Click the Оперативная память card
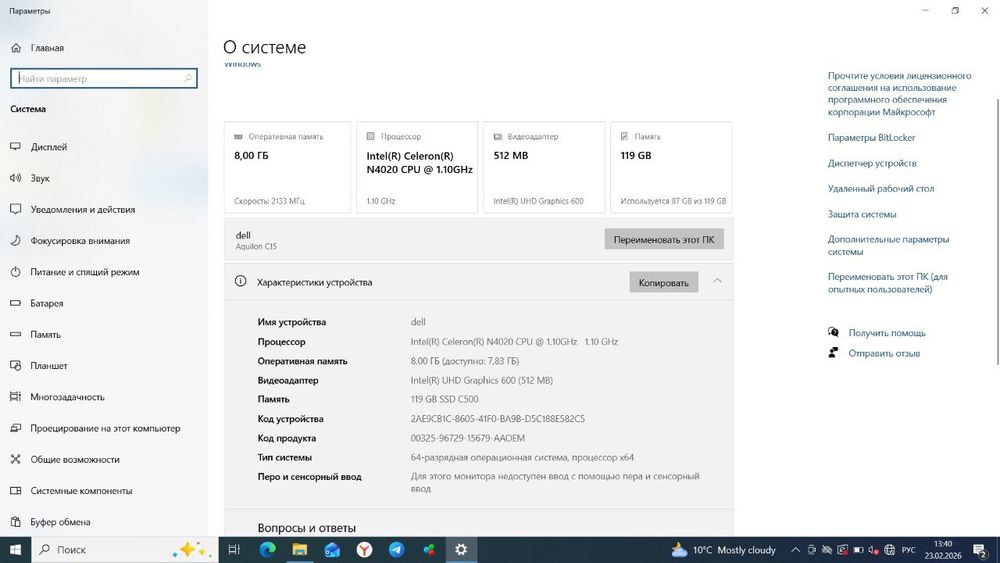 [x=287, y=167]
